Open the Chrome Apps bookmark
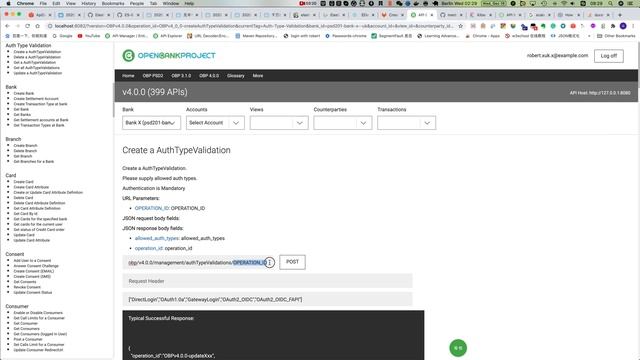640x360 pixels. 482,36
